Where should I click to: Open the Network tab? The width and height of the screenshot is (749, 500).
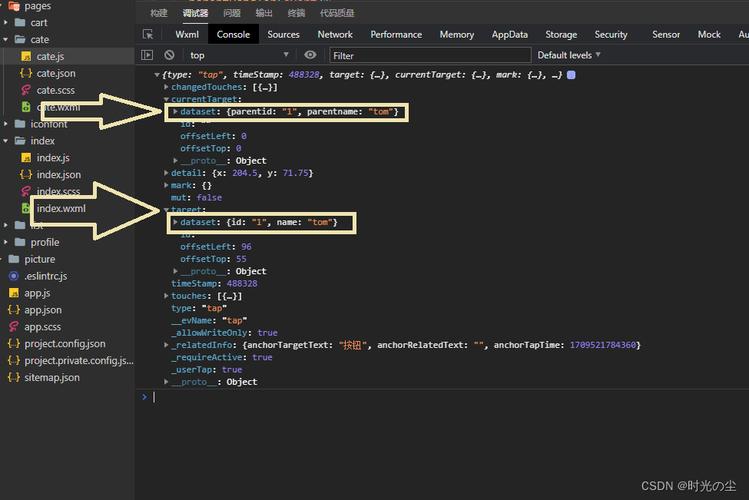tap(335, 34)
